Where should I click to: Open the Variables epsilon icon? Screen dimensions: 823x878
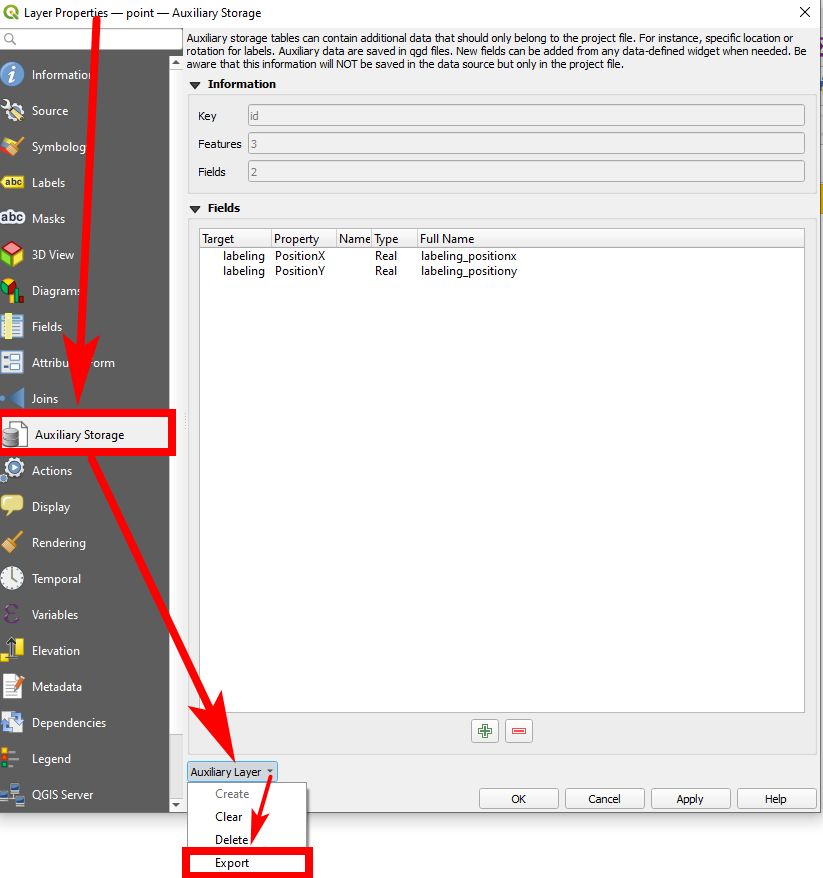(x=12, y=614)
